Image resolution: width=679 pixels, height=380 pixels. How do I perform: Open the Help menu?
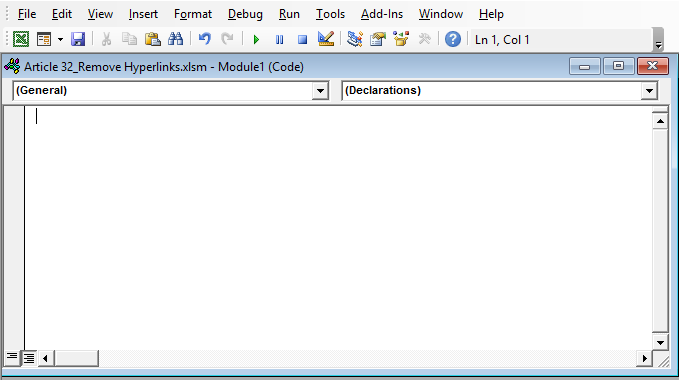491,14
